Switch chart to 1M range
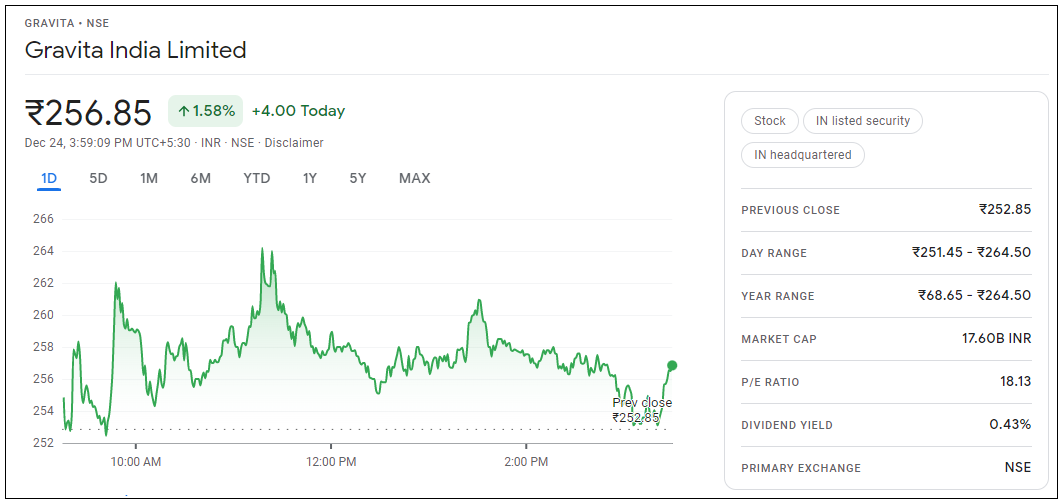This screenshot has width=1064, height=503. [x=149, y=179]
